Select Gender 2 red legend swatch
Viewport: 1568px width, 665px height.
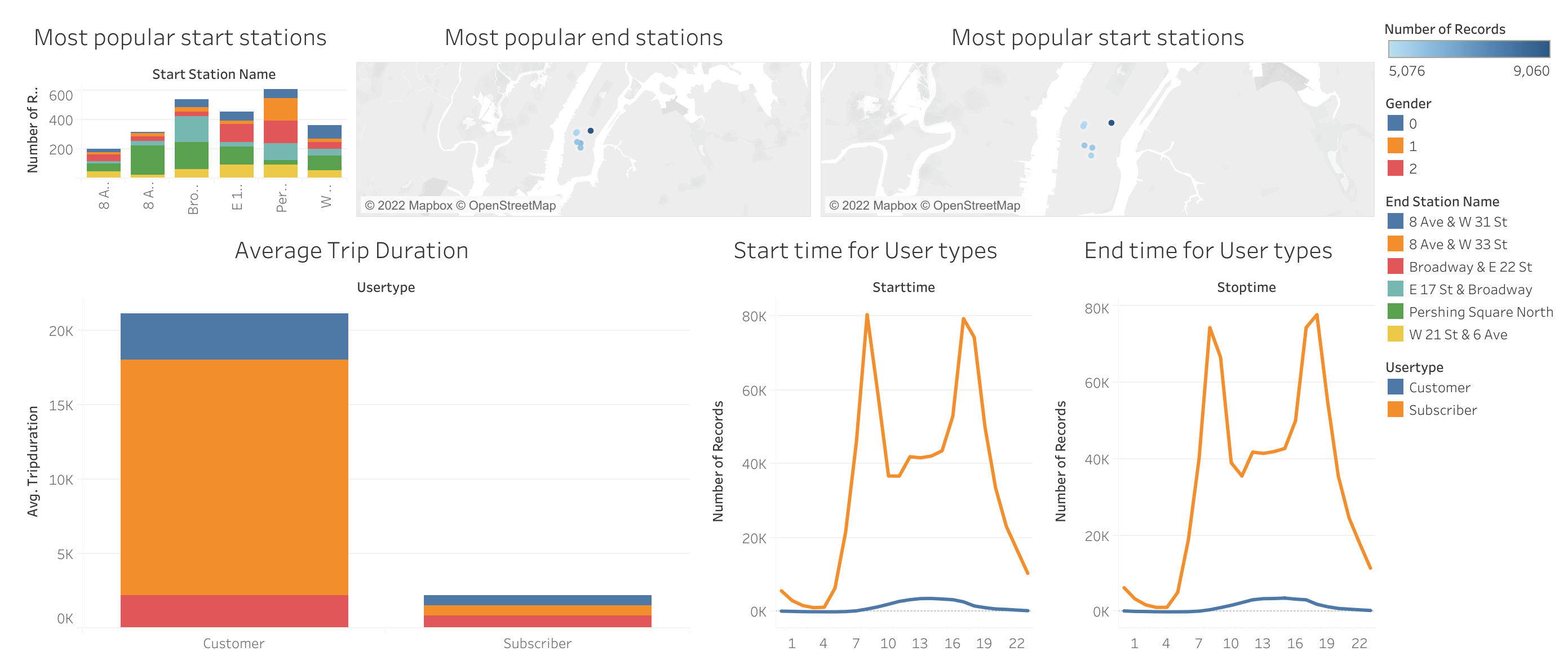pyautogui.click(x=1395, y=169)
